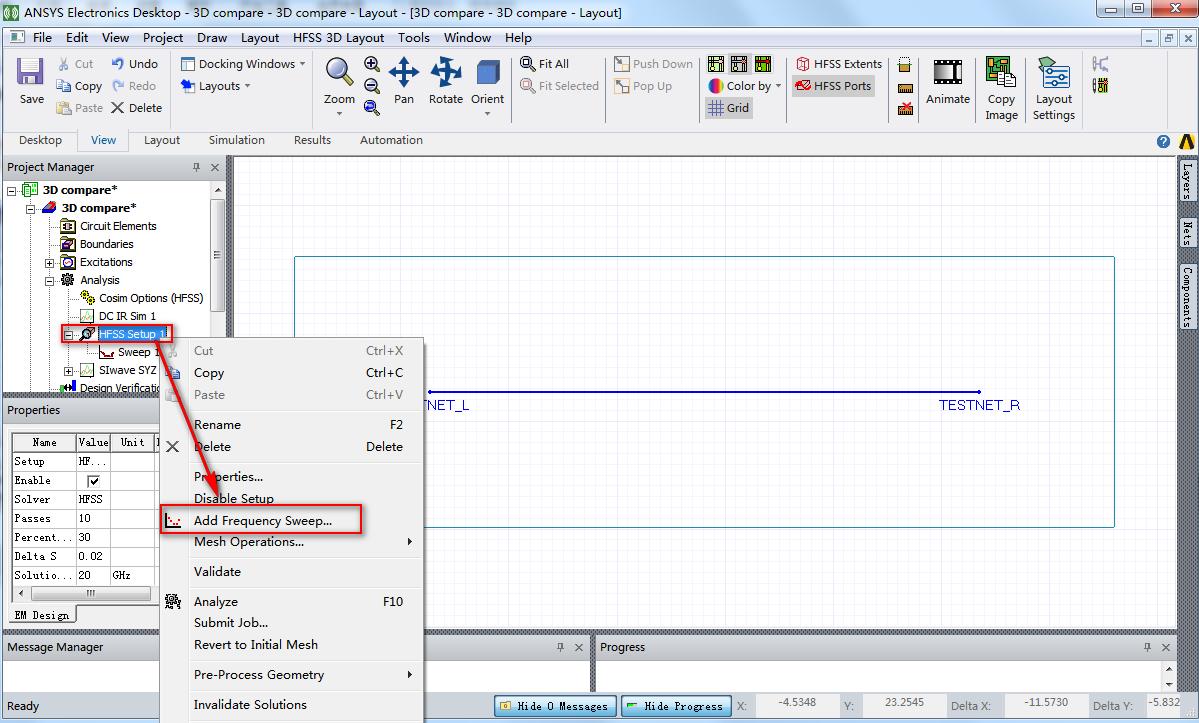Toggle HFSS Ports visibility

(x=833, y=86)
